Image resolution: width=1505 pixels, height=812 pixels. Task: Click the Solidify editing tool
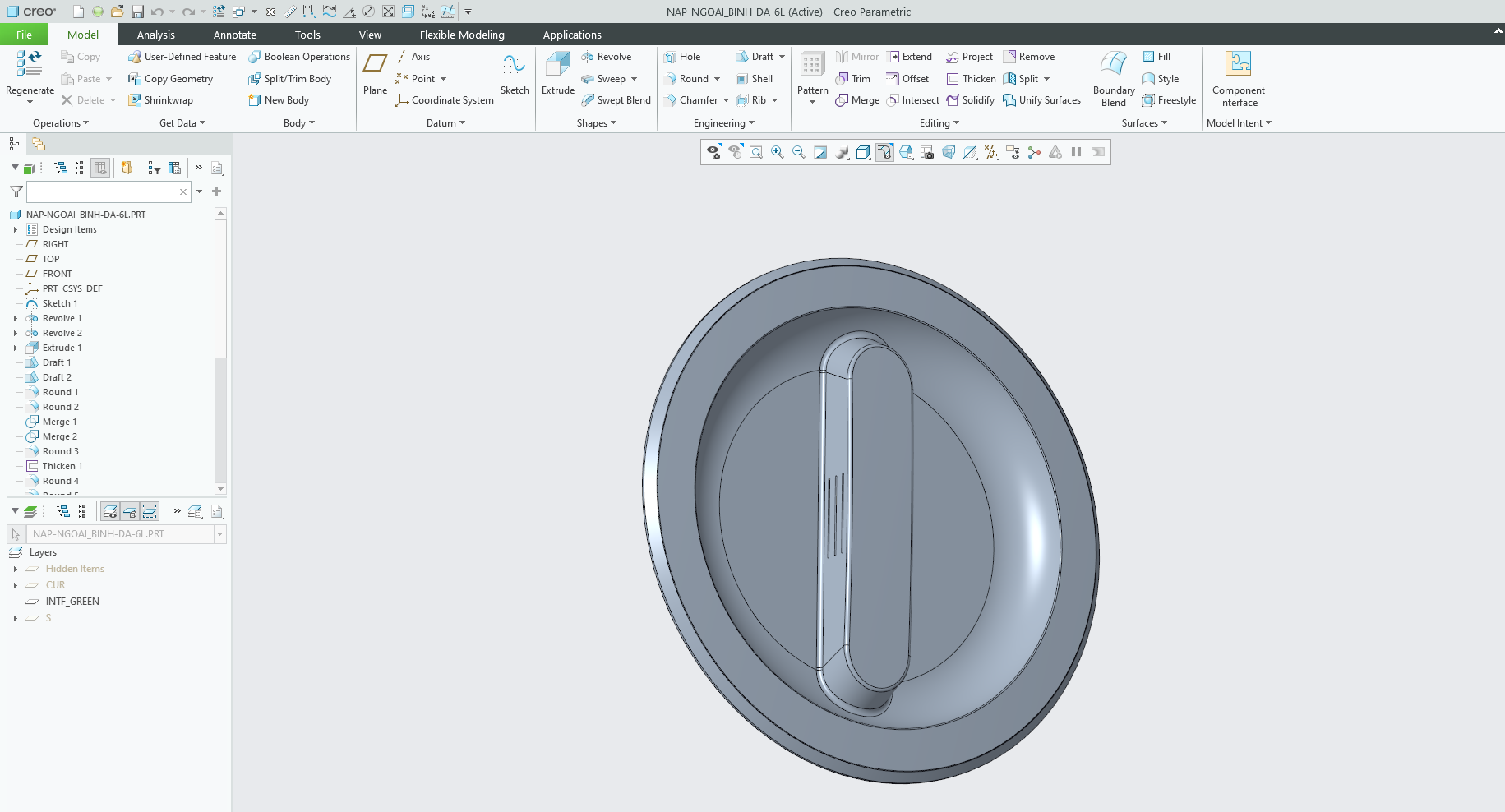(x=970, y=100)
